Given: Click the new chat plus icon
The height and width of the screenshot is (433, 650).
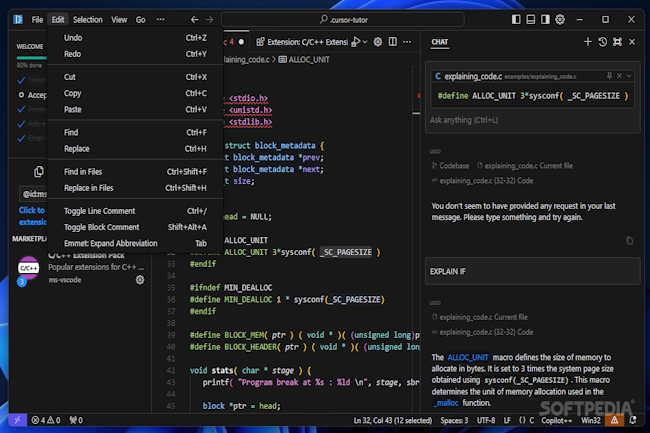Looking at the screenshot, I should pyautogui.click(x=588, y=42).
